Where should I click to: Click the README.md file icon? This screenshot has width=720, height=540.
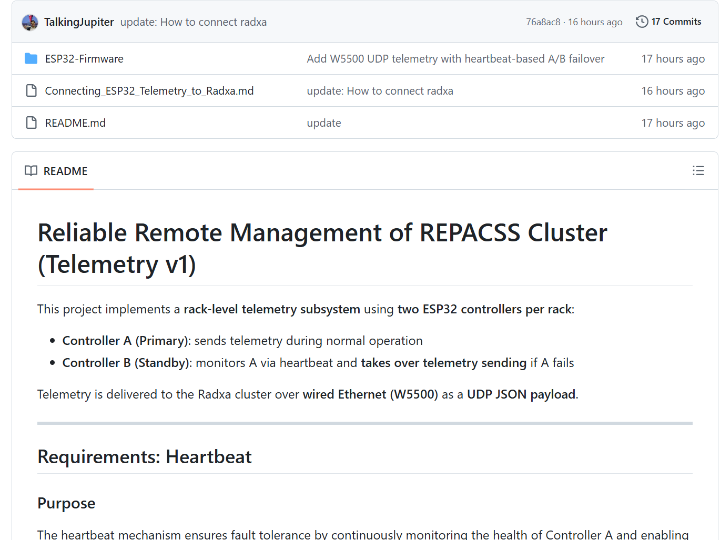pos(31,123)
